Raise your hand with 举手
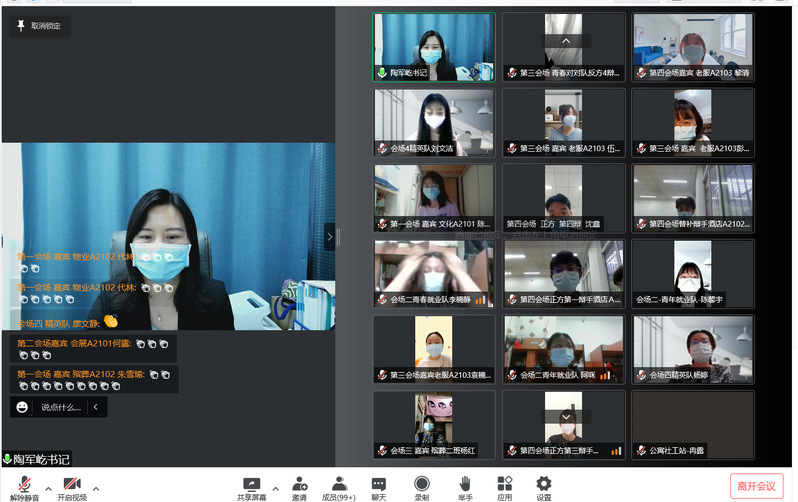Screen dimensions: 798x502 pyautogui.click(x=465, y=485)
